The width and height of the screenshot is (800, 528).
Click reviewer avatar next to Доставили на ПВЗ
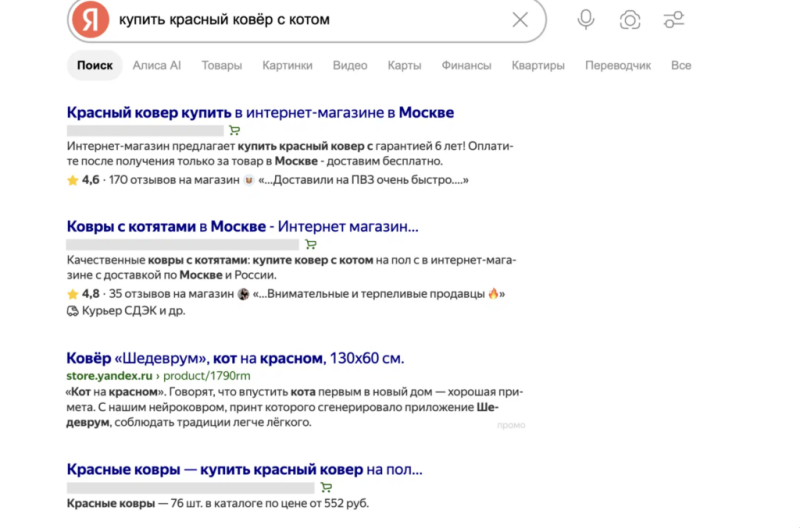[x=249, y=180]
